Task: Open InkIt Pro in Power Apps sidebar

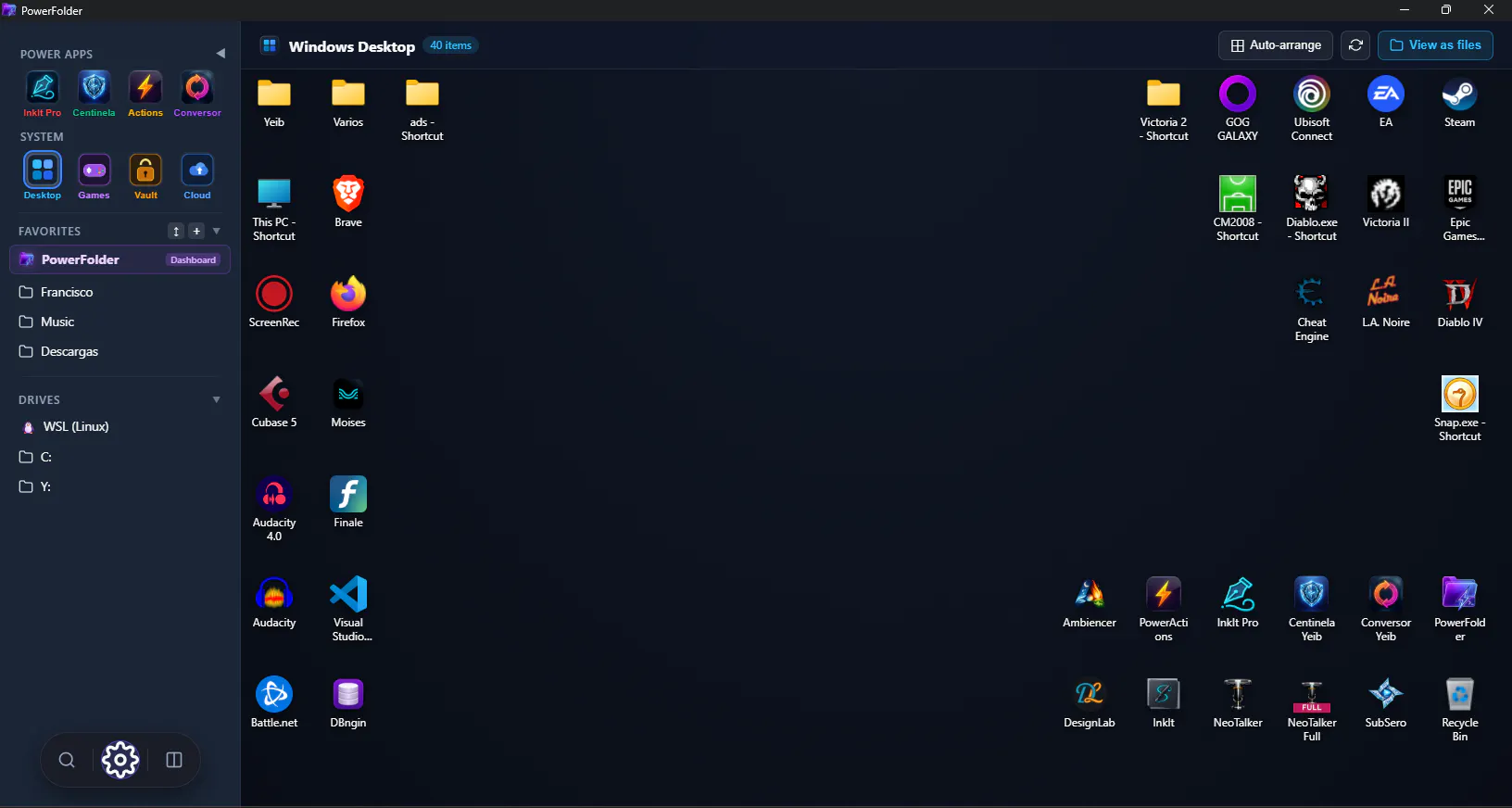Action: (x=43, y=94)
